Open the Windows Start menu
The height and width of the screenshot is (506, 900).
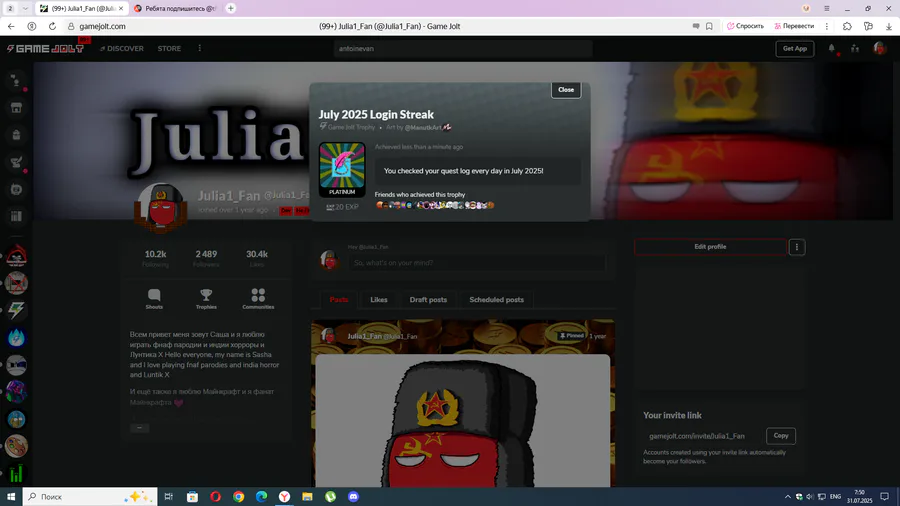point(11,497)
